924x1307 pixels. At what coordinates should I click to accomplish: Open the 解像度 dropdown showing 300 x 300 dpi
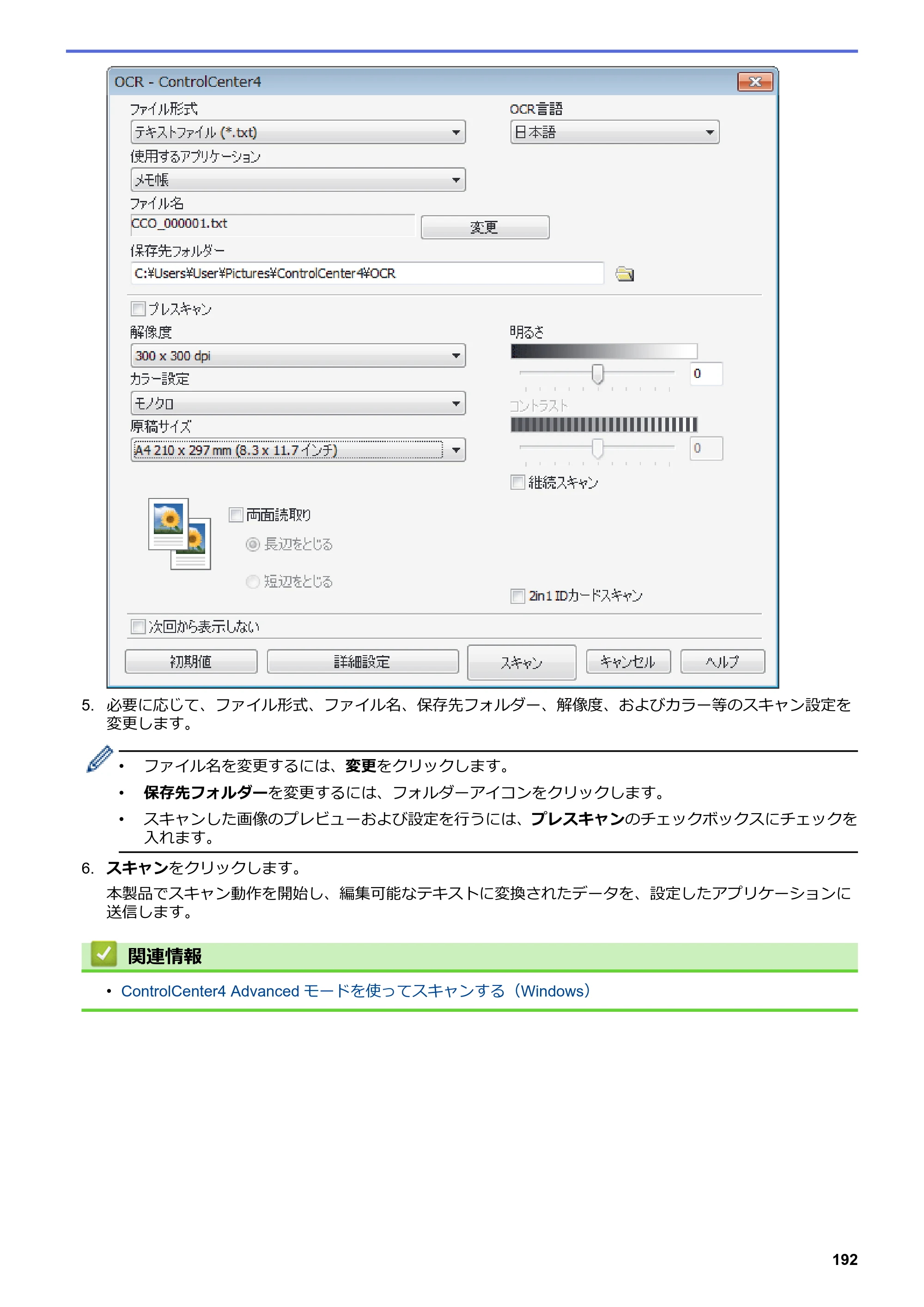tap(298, 356)
